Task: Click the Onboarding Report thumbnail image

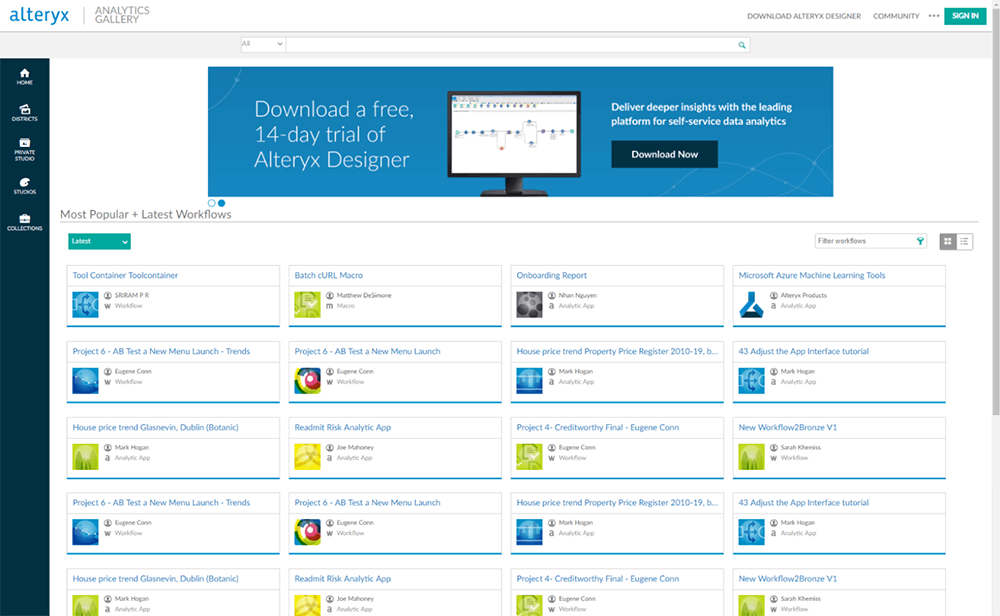Action: click(x=529, y=302)
